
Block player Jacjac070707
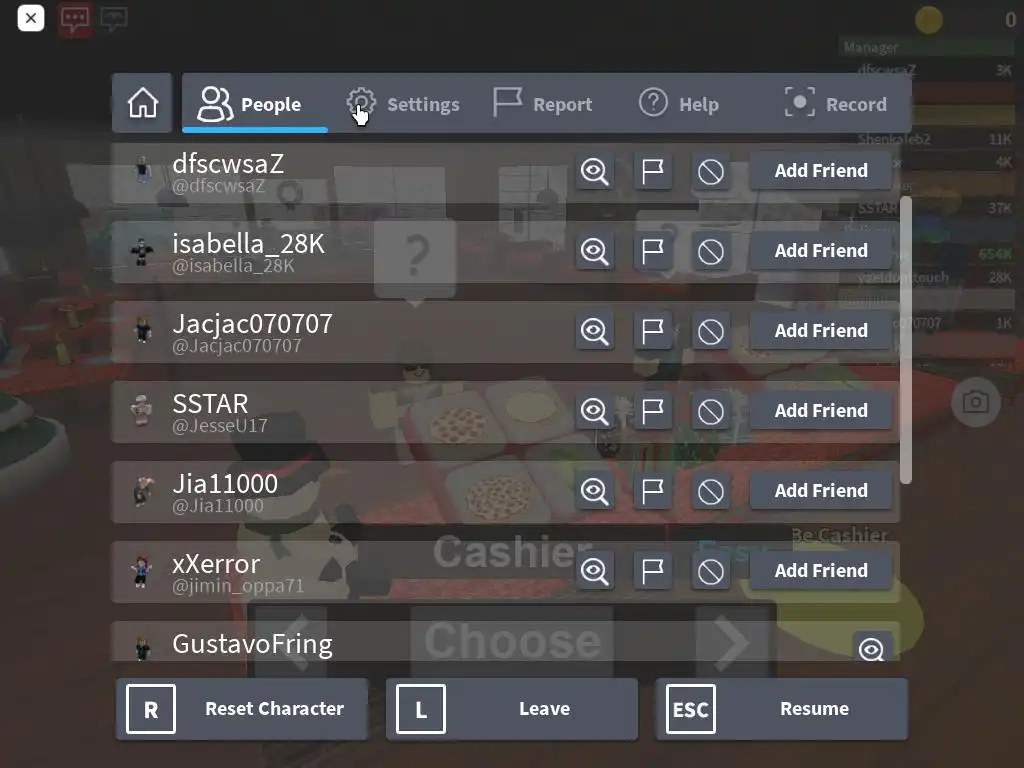[x=711, y=331]
